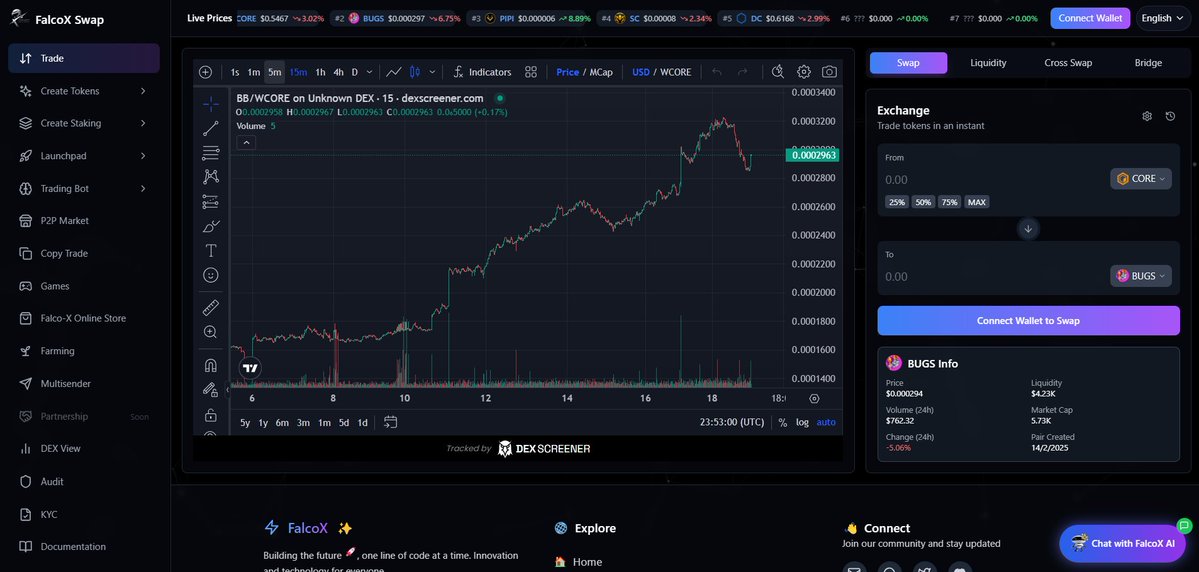Image resolution: width=1199 pixels, height=572 pixels.
Task: Select the XABCD pattern tool
Action: click(x=210, y=177)
